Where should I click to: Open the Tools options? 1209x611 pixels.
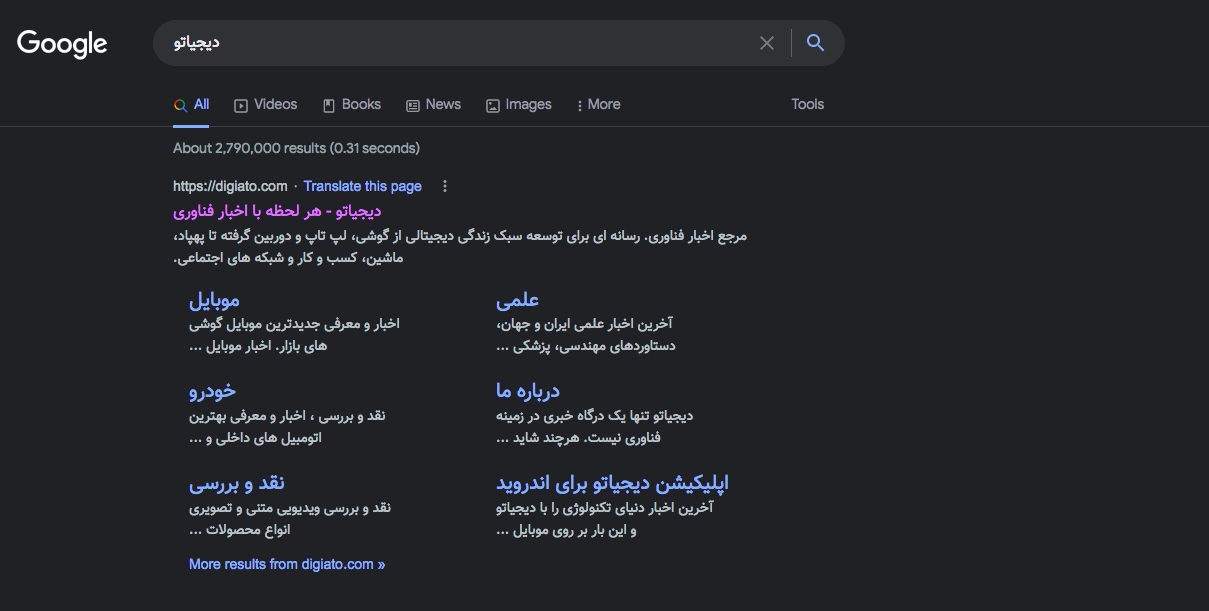click(808, 104)
